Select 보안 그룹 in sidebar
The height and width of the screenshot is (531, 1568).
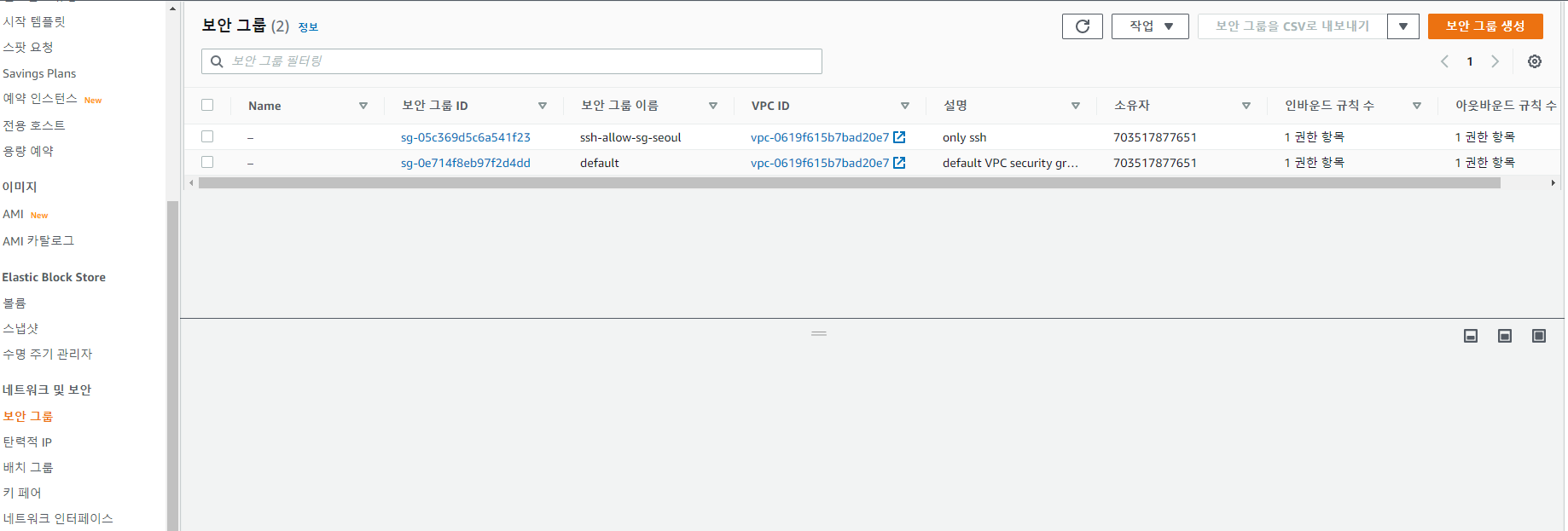[x=28, y=416]
